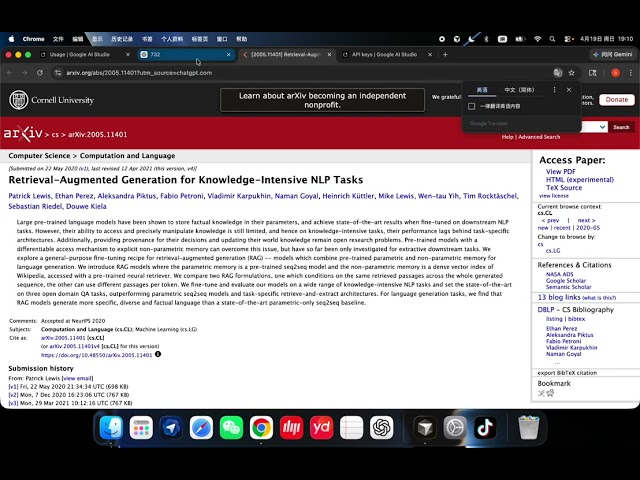The image size is (640, 480).
Task: Open version [v1] in submission history
Action: [x=13, y=386]
